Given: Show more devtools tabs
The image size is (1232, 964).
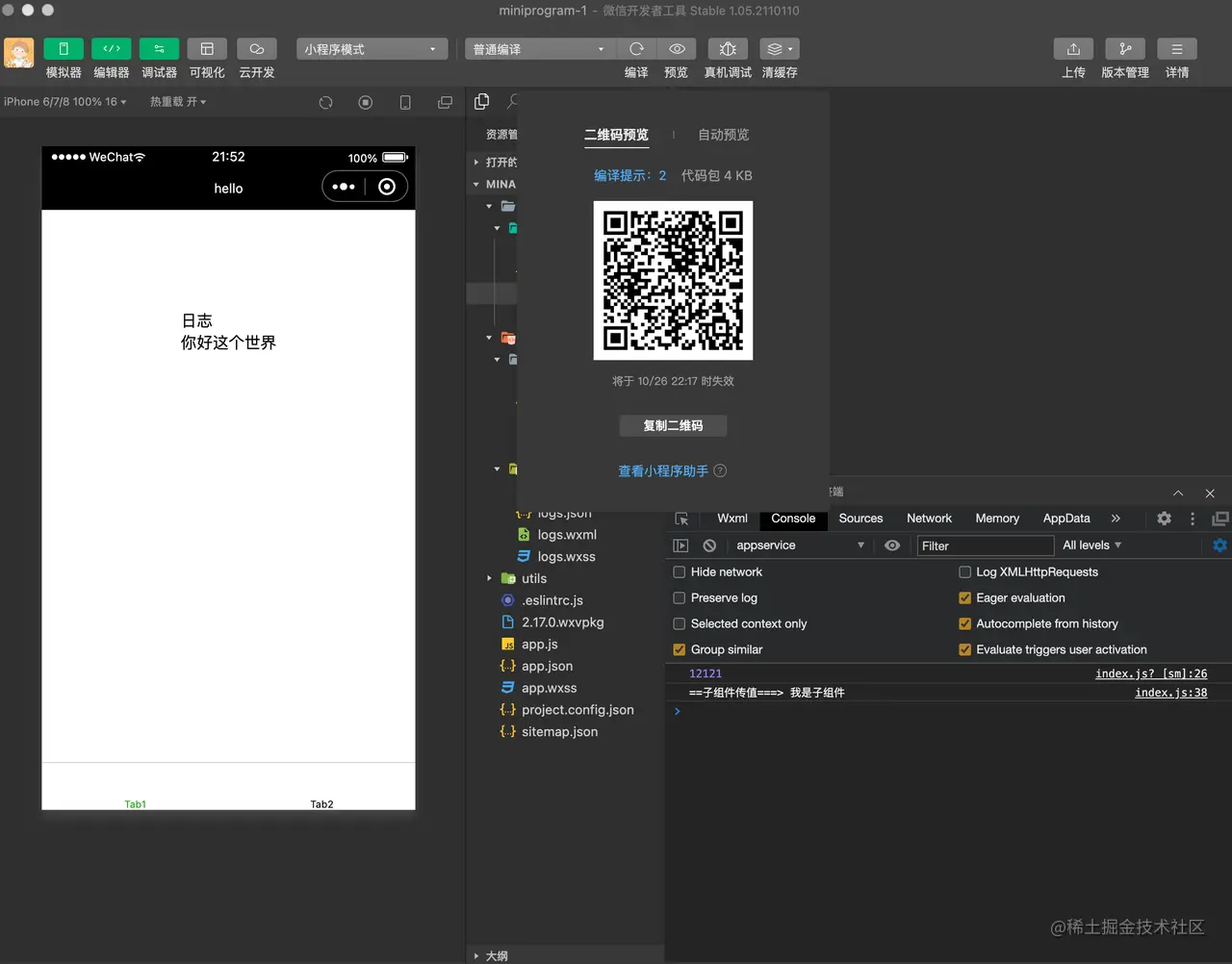Looking at the screenshot, I should tap(1116, 519).
